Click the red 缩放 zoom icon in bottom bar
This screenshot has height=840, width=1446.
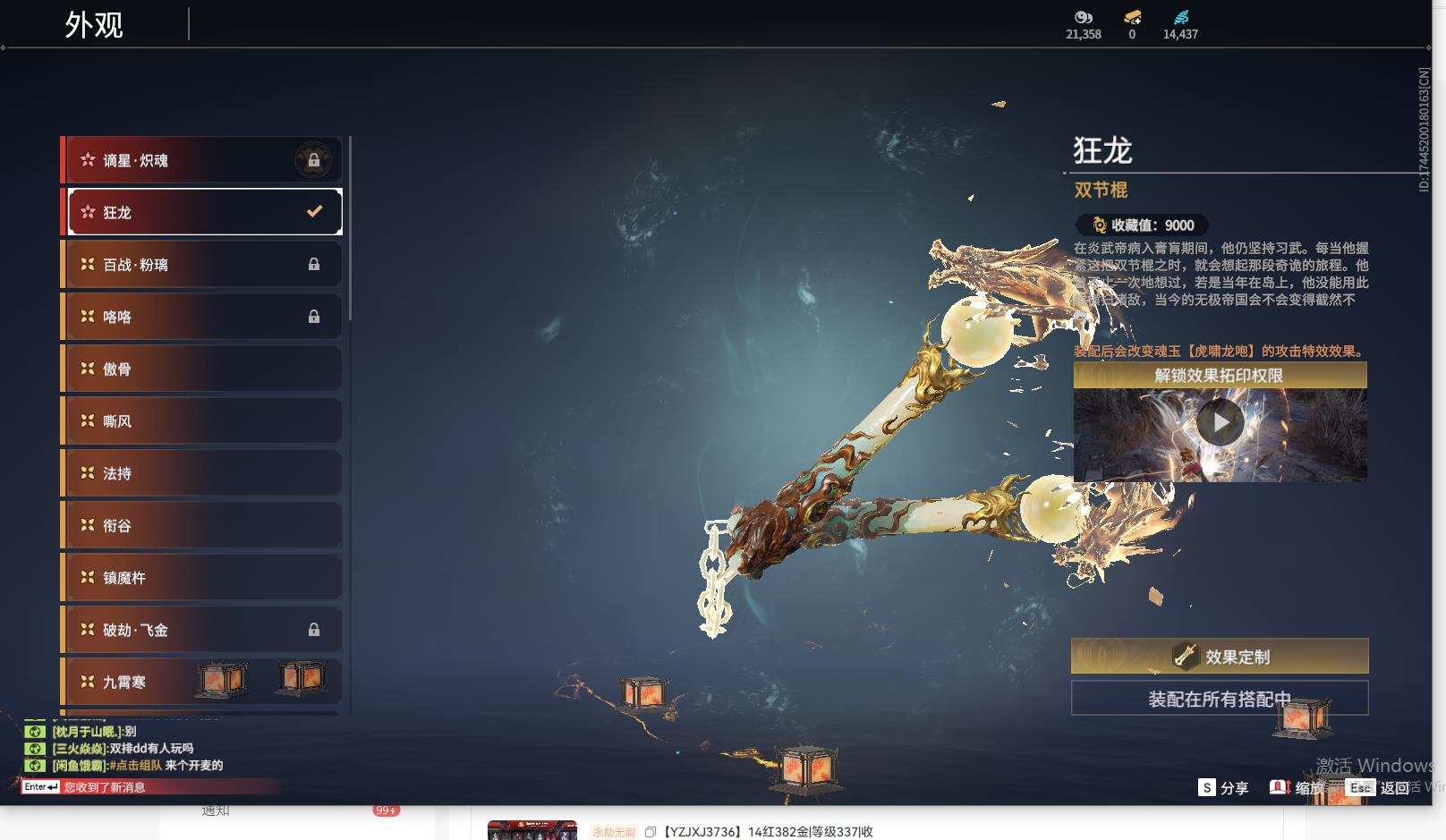1279,788
